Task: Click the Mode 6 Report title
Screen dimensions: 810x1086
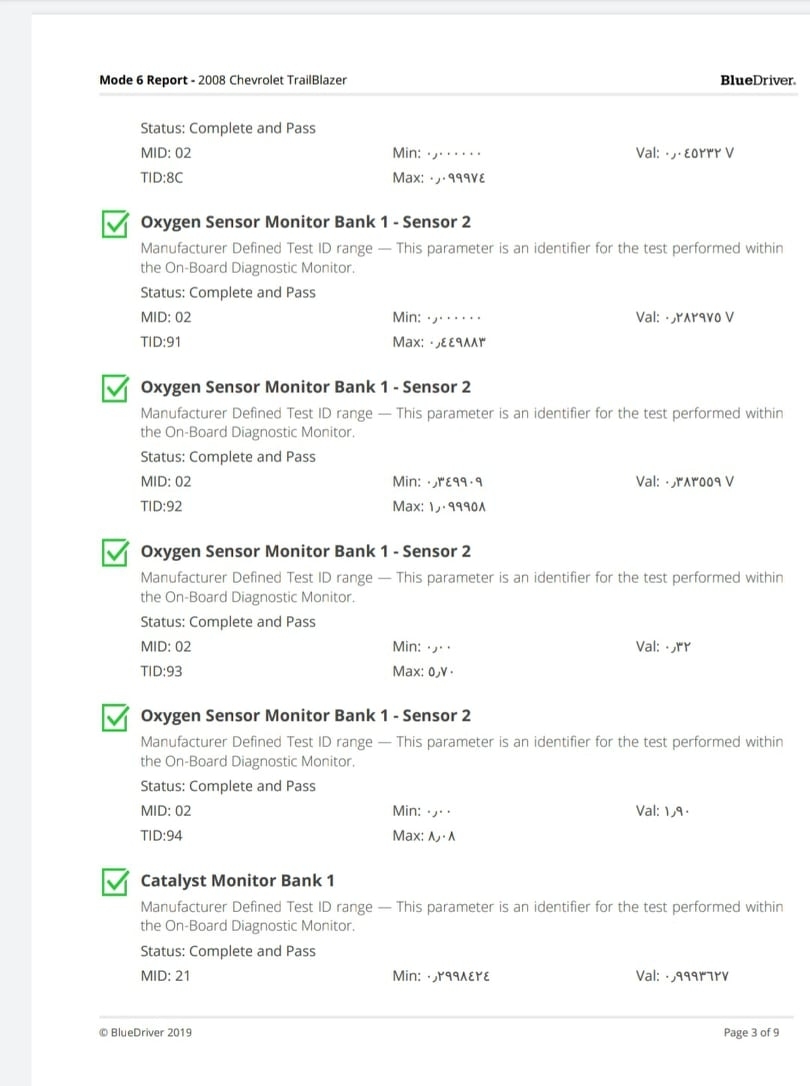Action: 147,80
